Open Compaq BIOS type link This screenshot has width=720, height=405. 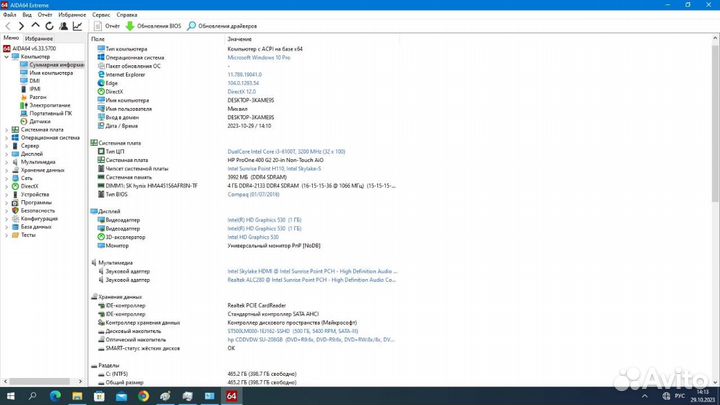[x=253, y=194]
